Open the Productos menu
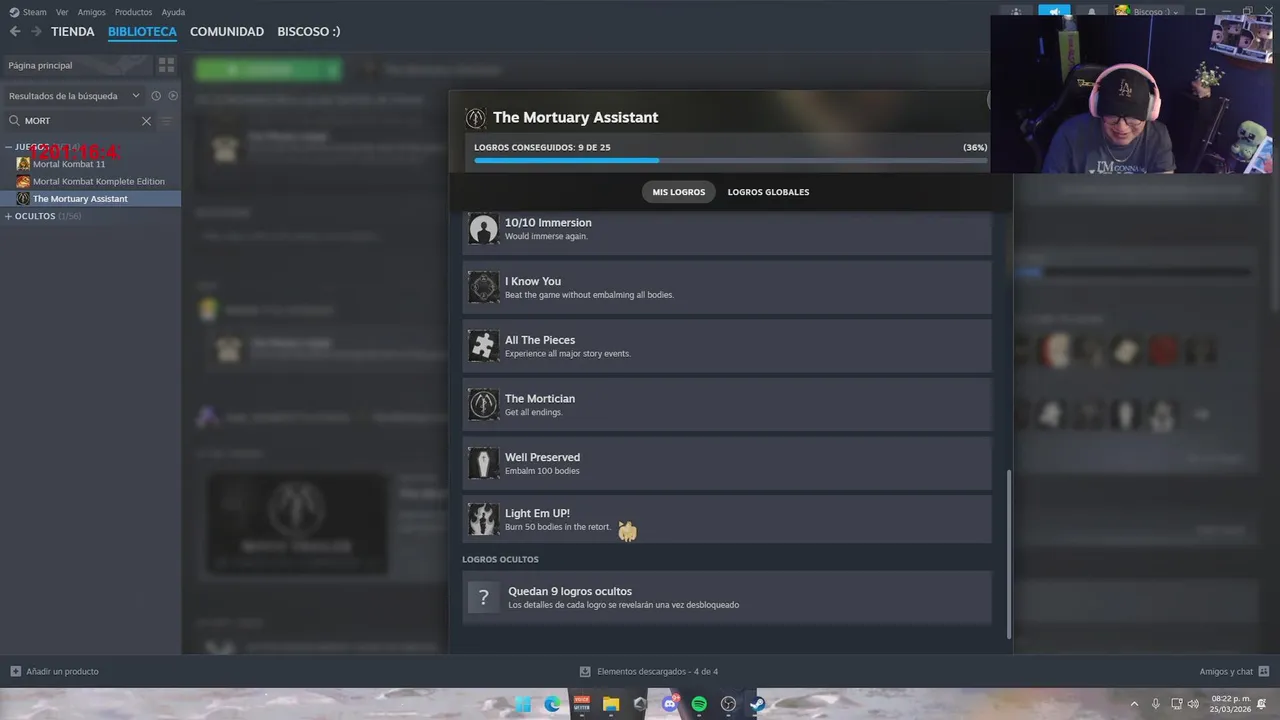The image size is (1280, 720). coord(133,12)
